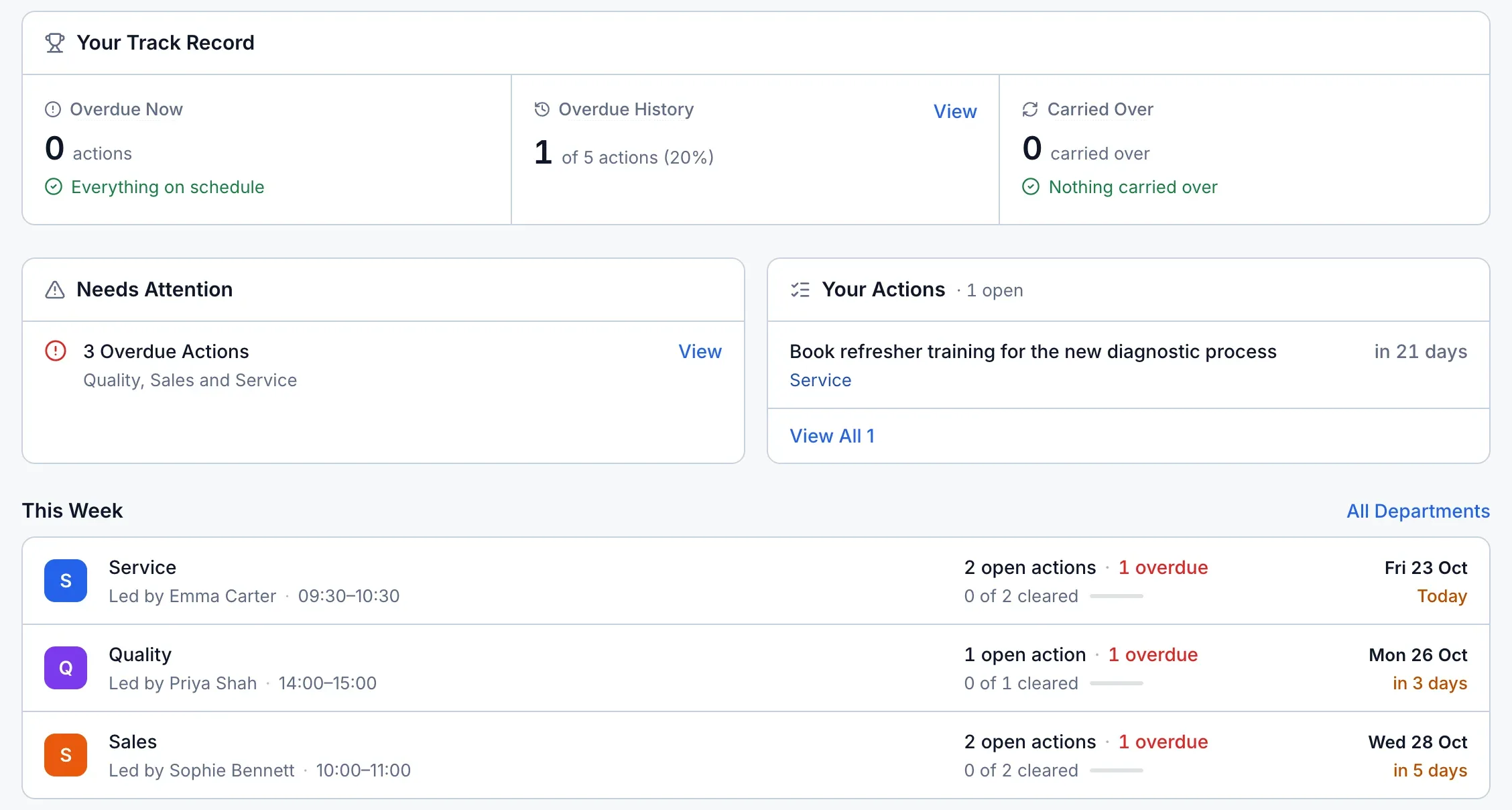Open View link for 3 Overdue Actions
This screenshot has width=1512, height=810.
pyautogui.click(x=700, y=351)
